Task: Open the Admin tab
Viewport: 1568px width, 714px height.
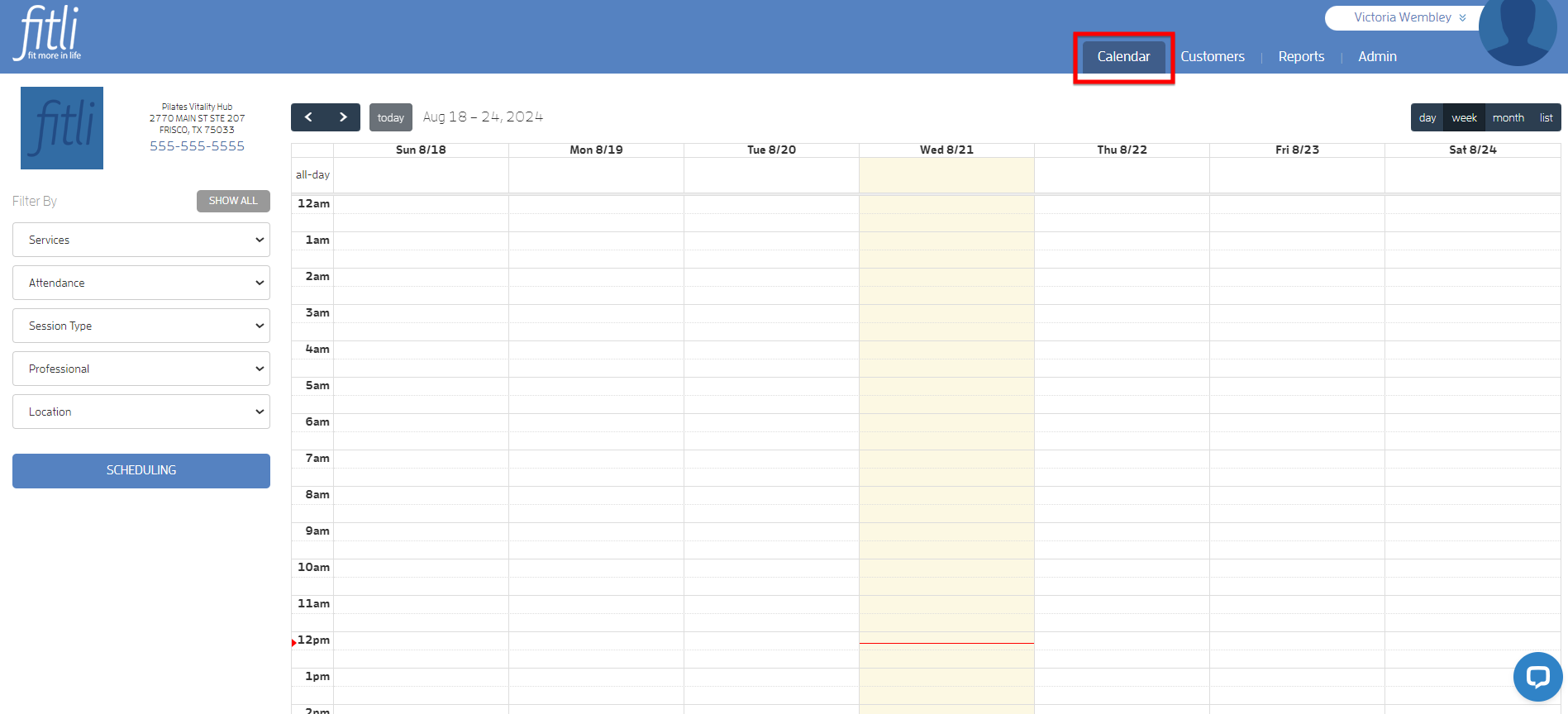Action: click(x=1377, y=56)
